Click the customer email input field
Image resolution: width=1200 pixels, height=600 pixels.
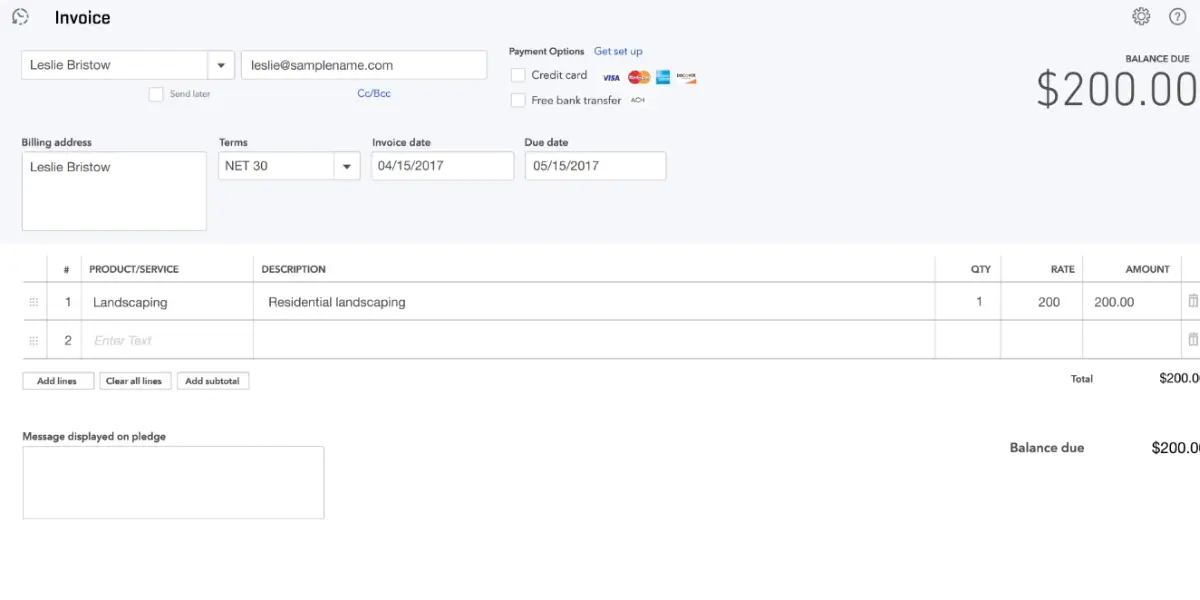pos(364,65)
